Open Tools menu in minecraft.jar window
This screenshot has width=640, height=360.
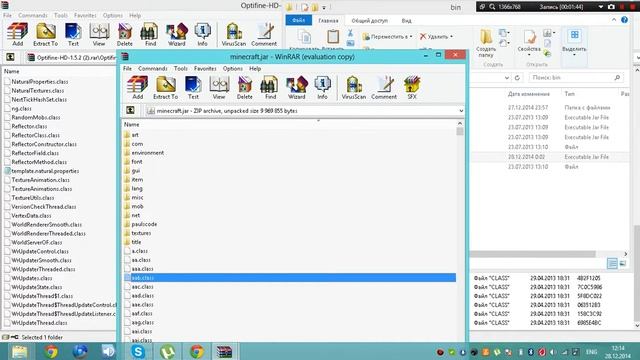pyautogui.click(x=180, y=68)
